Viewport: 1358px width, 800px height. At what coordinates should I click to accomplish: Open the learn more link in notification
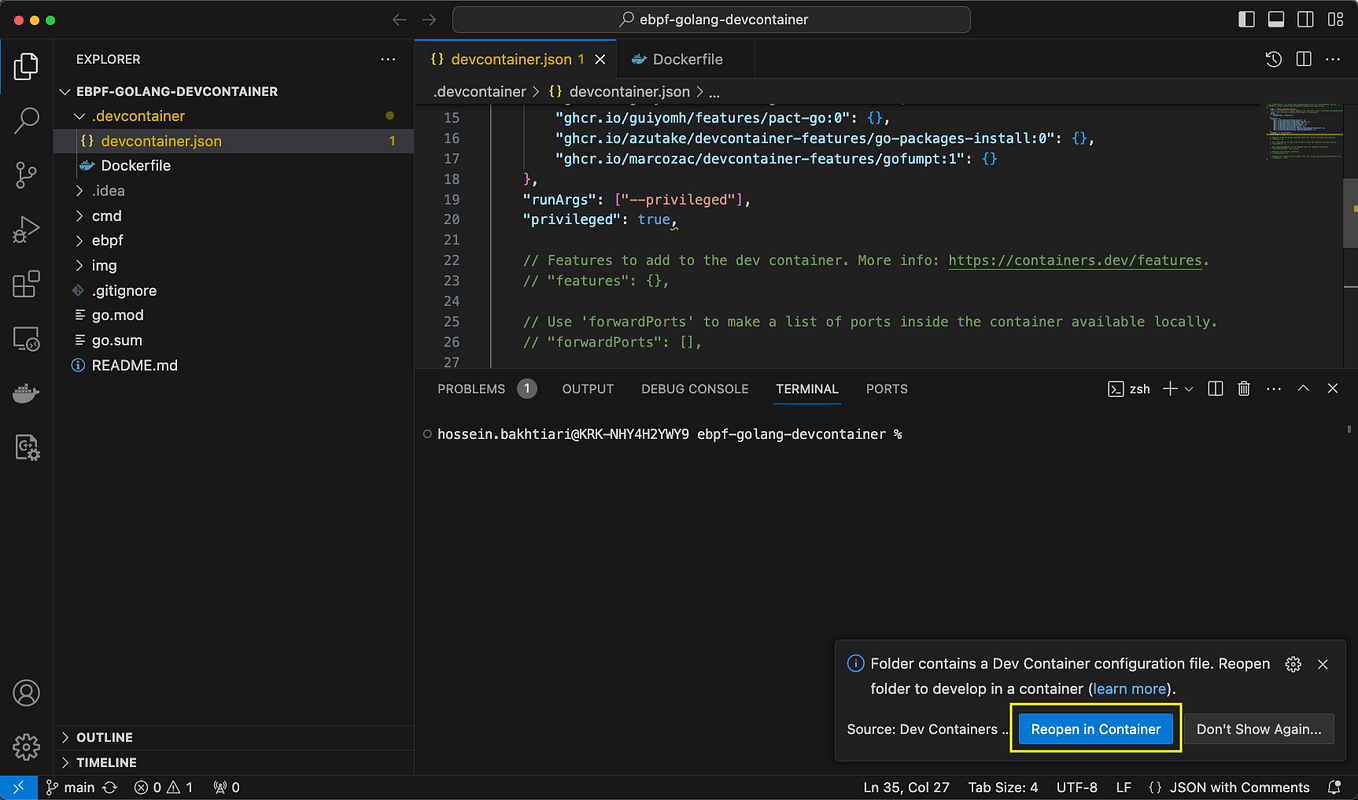point(1128,688)
